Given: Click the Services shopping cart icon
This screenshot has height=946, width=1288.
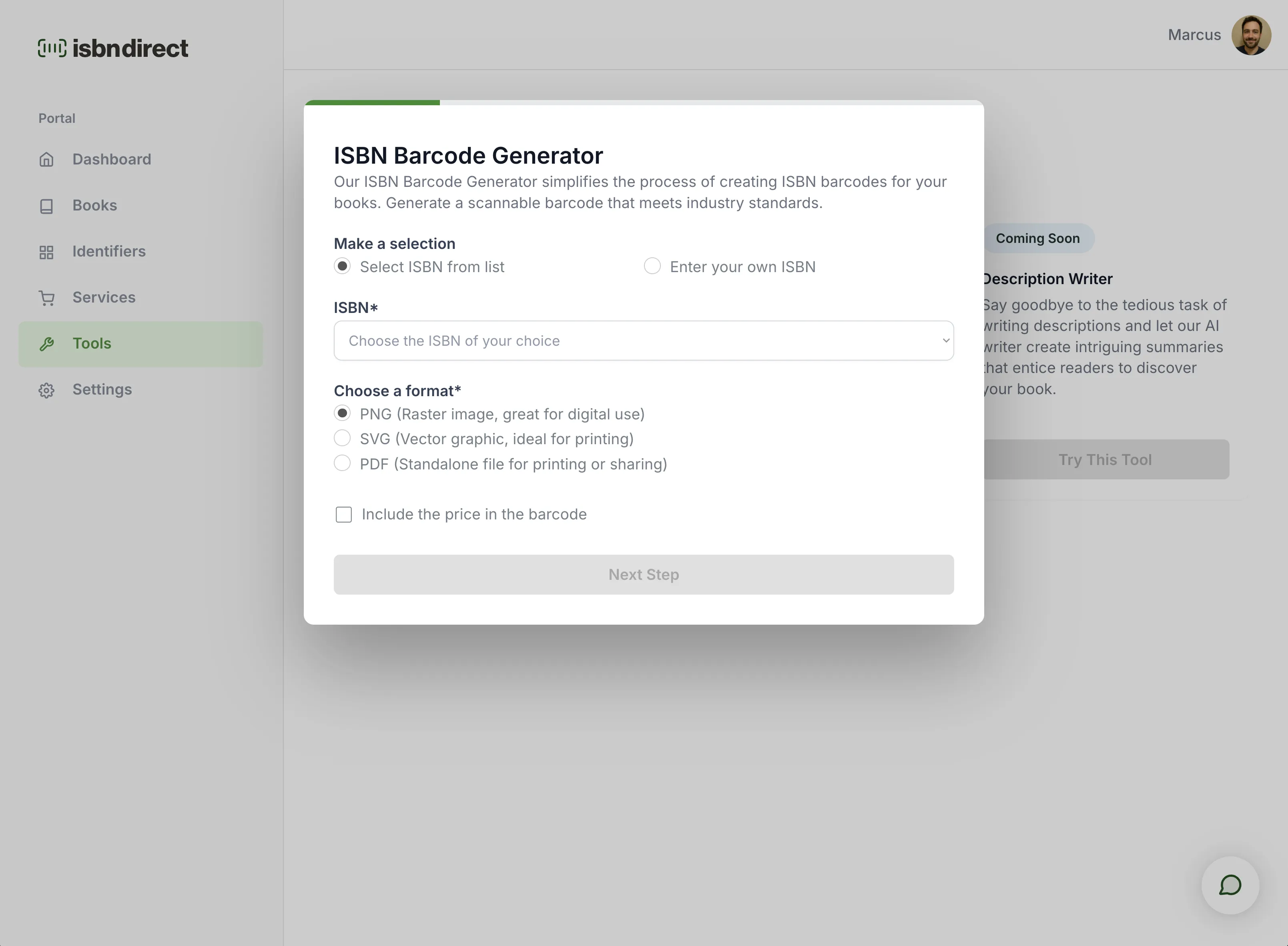Looking at the screenshot, I should coord(46,298).
